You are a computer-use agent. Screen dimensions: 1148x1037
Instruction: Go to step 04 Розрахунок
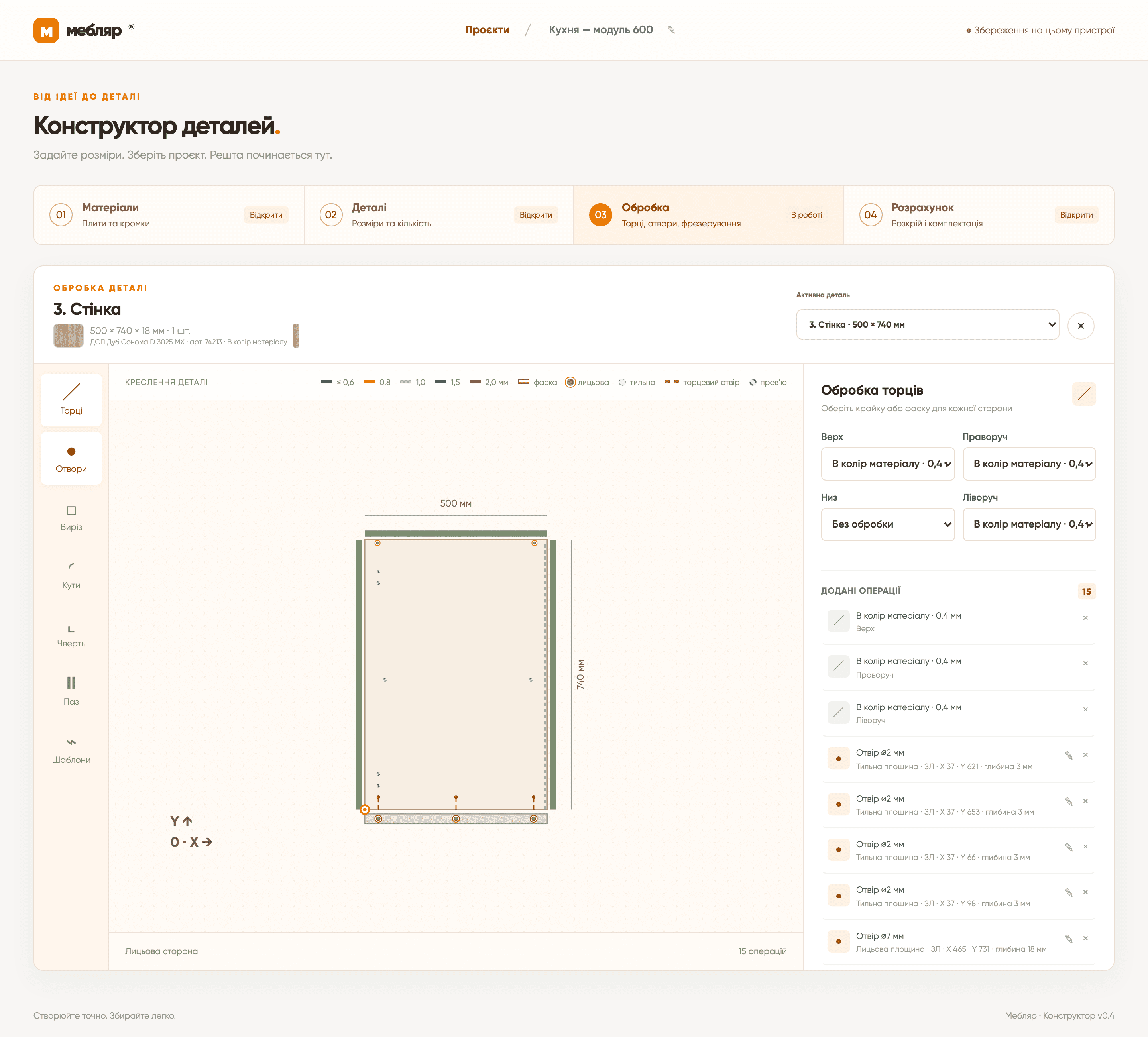(978, 215)
